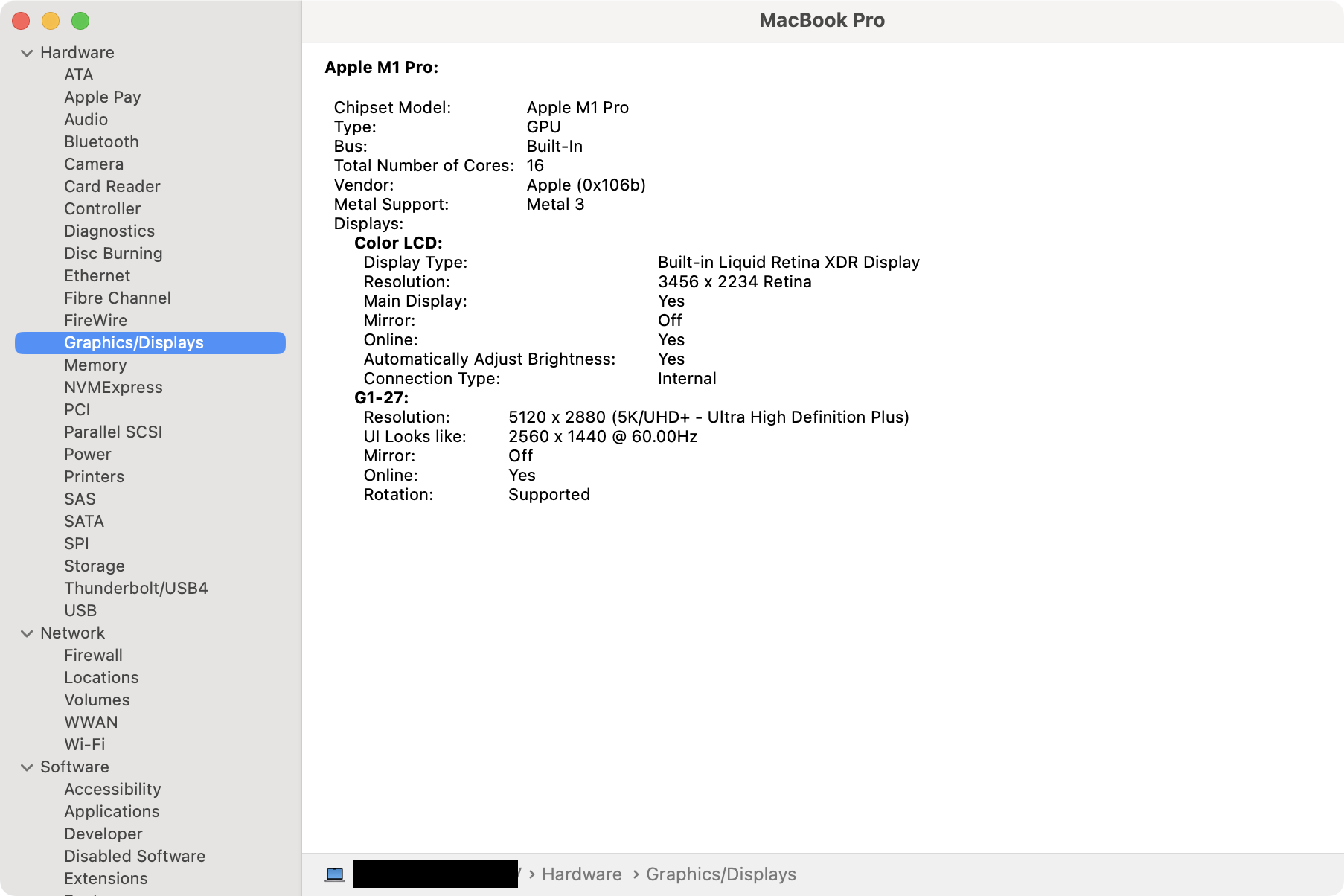The width and height of the screenshot is (1344, 896).
Task: Click the Apple M1 Pro heading
Action: coord(382,68)
